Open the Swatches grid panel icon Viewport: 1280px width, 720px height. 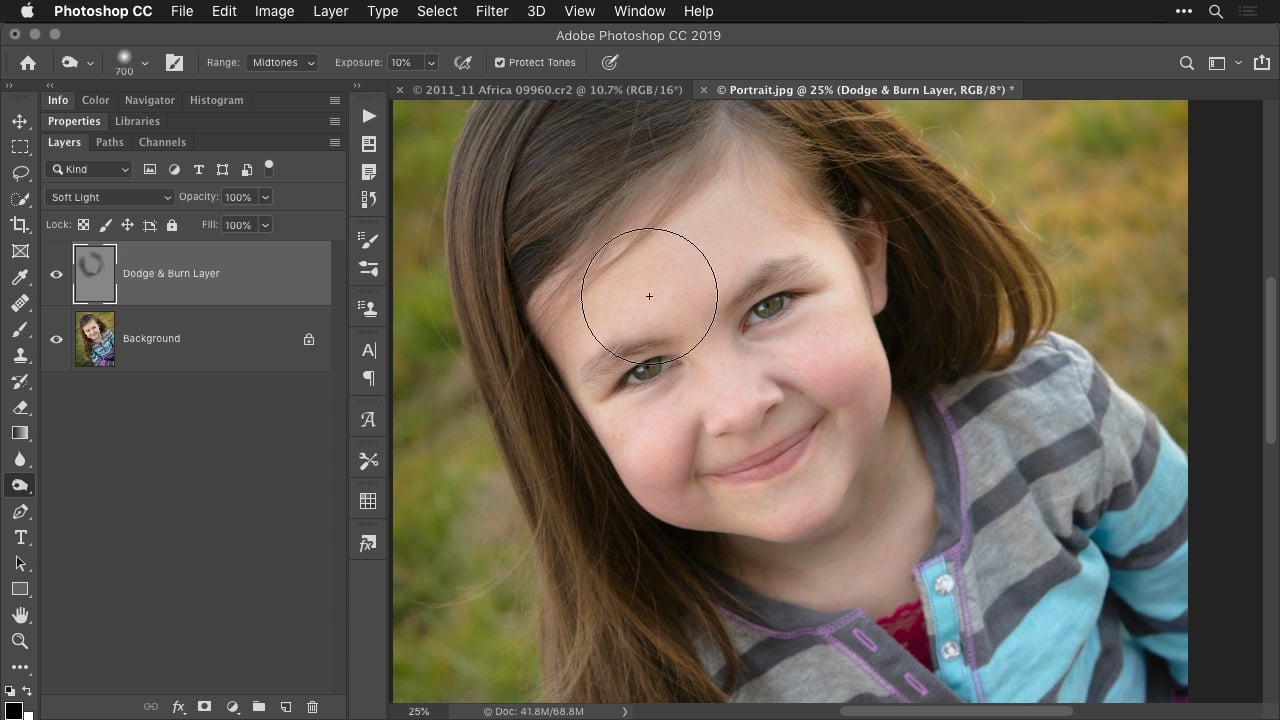369,501
